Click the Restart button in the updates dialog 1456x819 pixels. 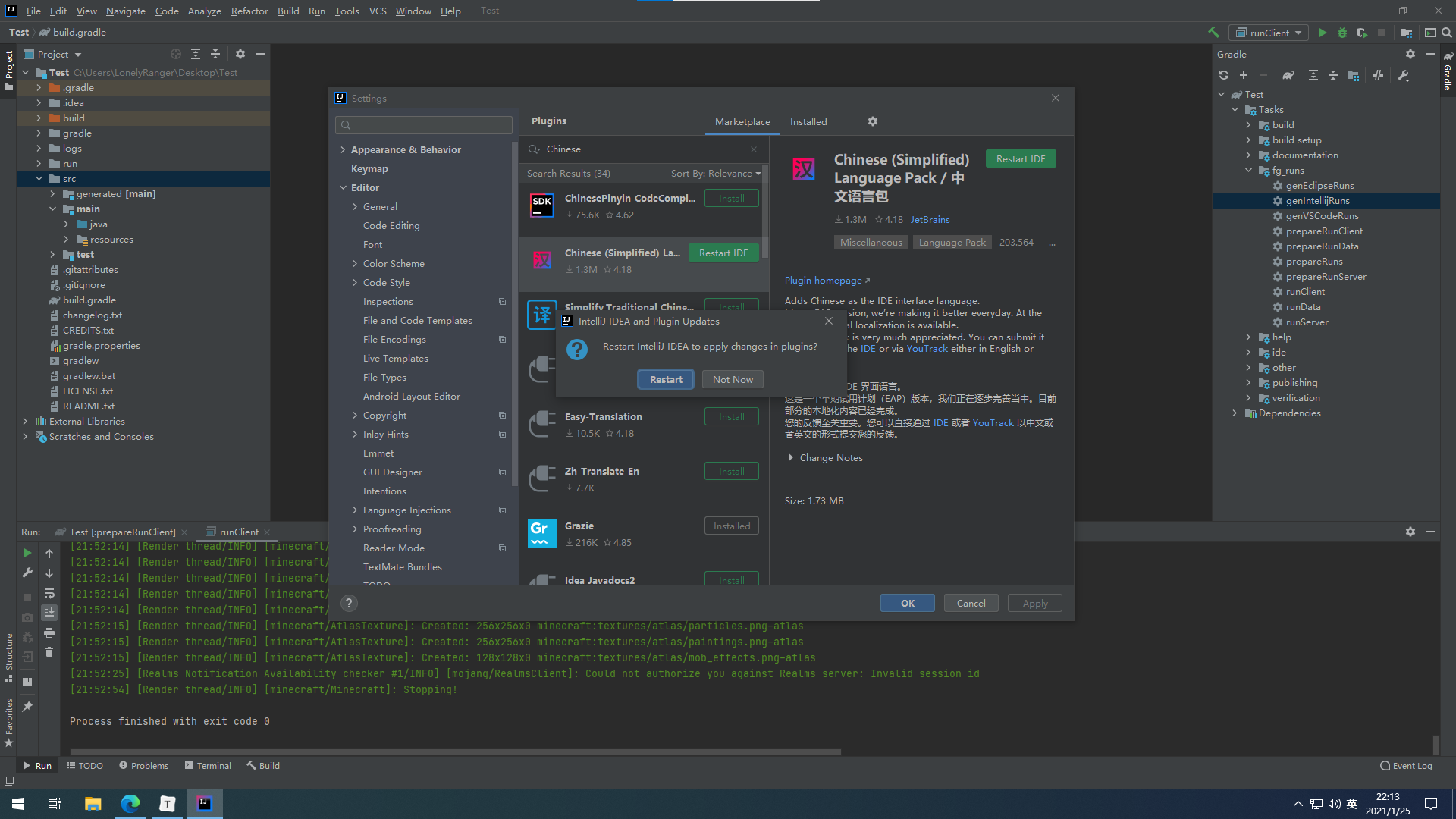tap(665, 379)
